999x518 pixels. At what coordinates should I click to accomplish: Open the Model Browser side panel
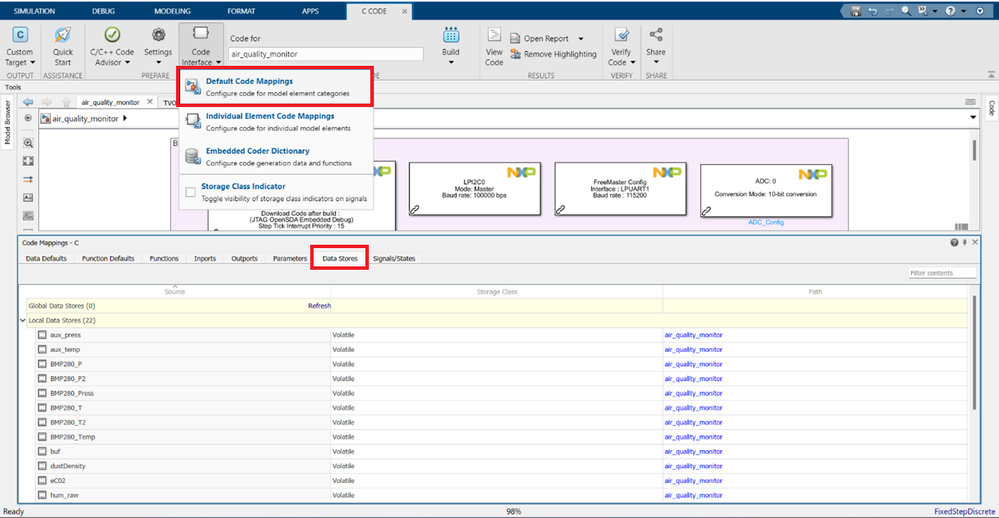pyautogui.click(x=8, y=121)
